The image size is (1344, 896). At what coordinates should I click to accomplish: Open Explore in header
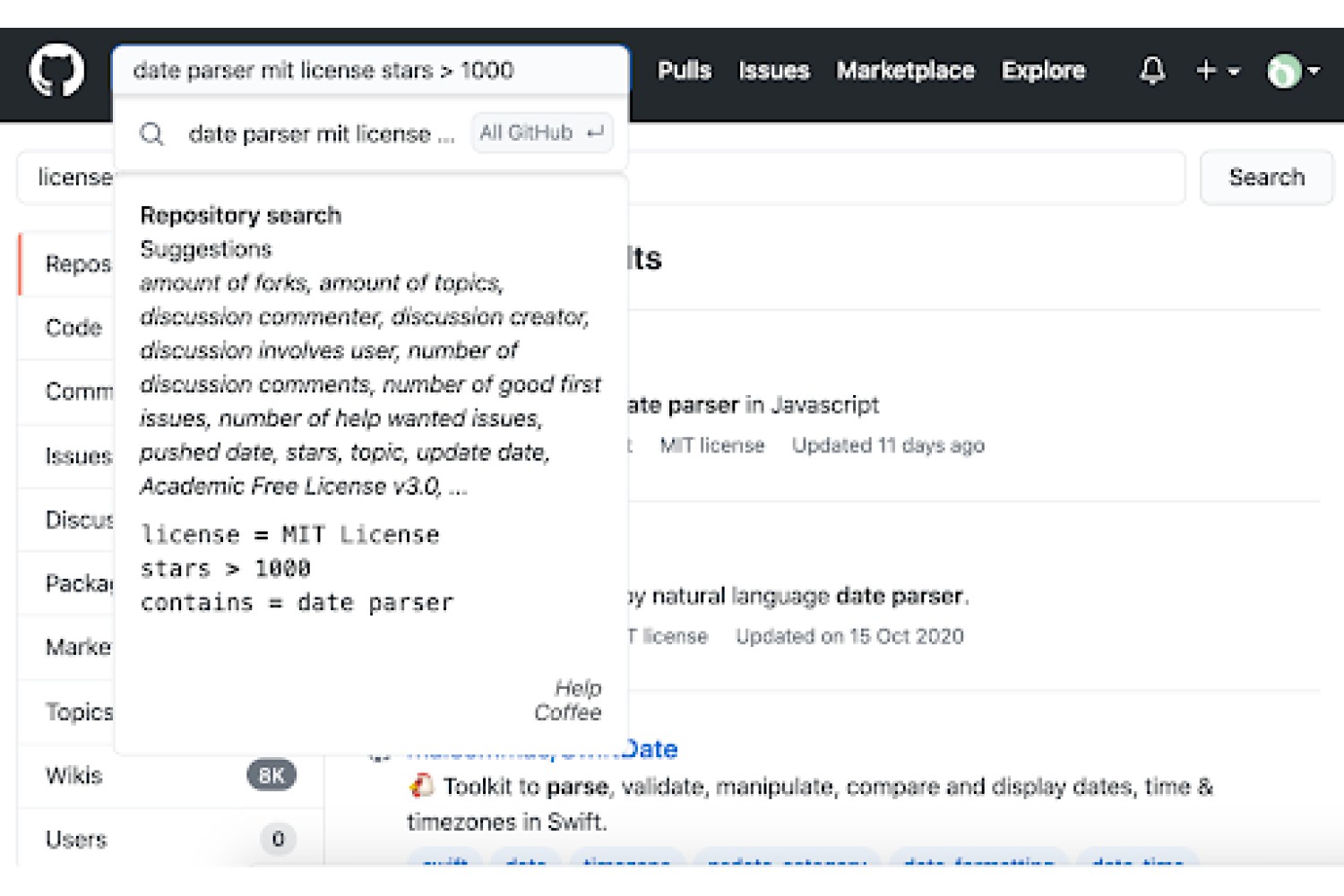[1043, 70]
